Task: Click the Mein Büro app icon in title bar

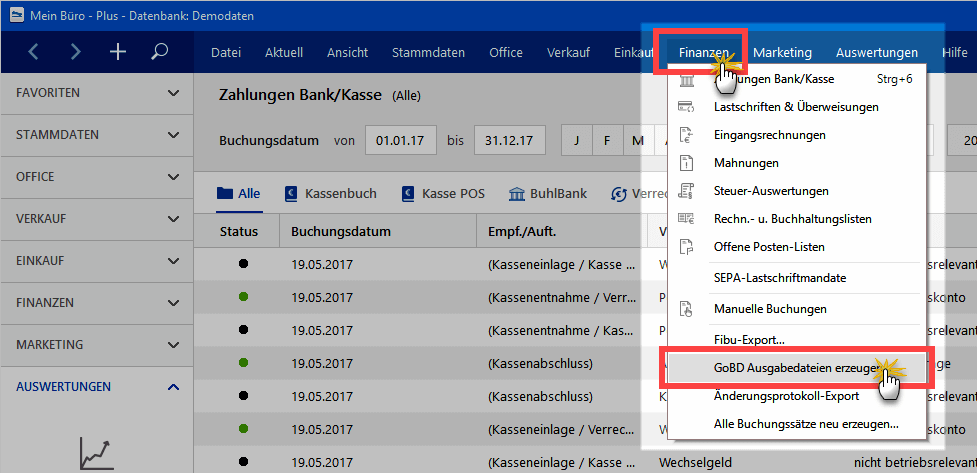Action: (x=17, y=15)
